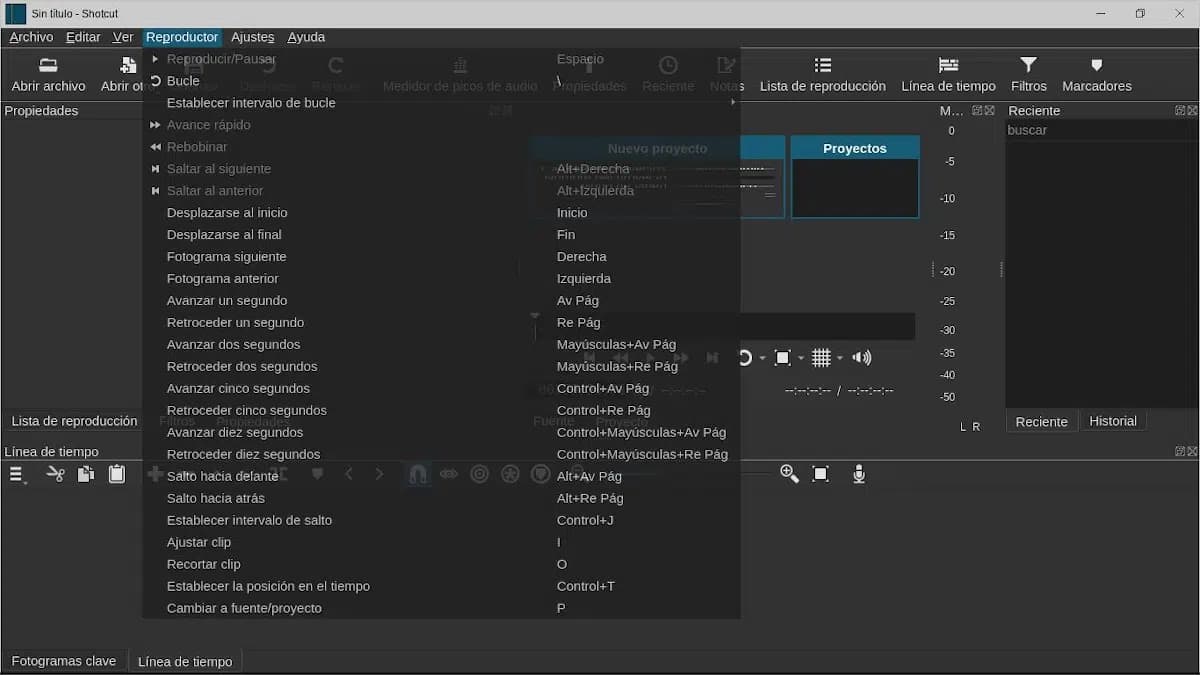Choose Reproducir/Pausar menu item
The height and width of the screenshot is (675, 1200).
click(x=441, y=59)
